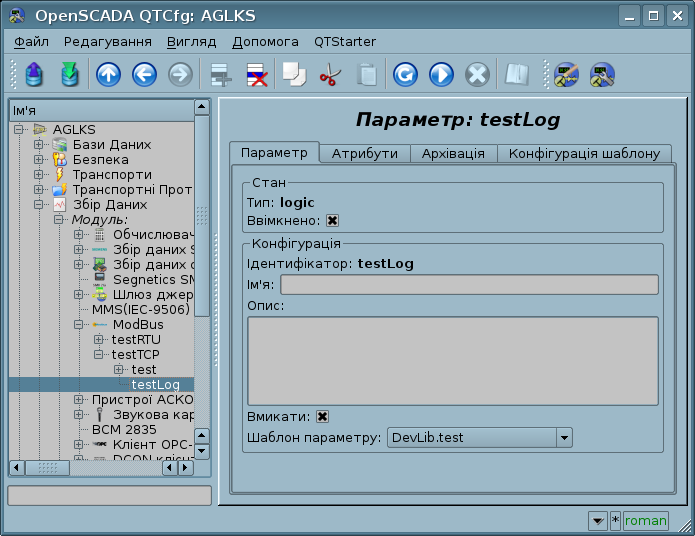This screenshot has height=536, width=695.
Task: Expand the 'Бази Даних' tree node
Action: [39, 145]
